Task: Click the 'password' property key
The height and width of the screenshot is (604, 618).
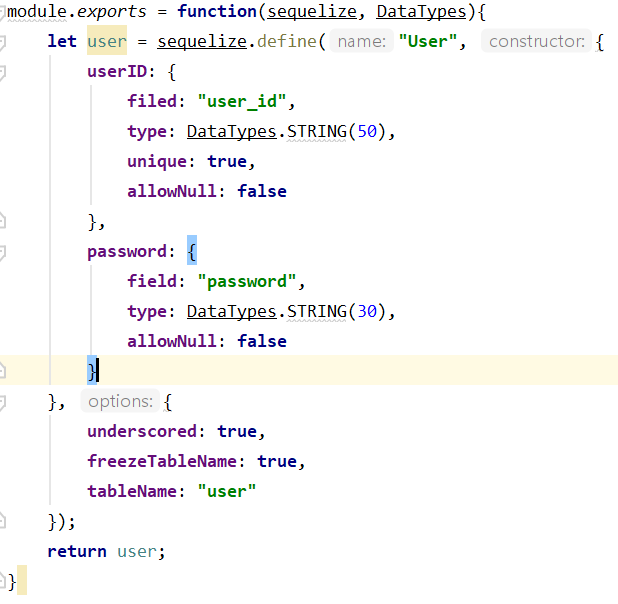Action: tap(127, 251)
